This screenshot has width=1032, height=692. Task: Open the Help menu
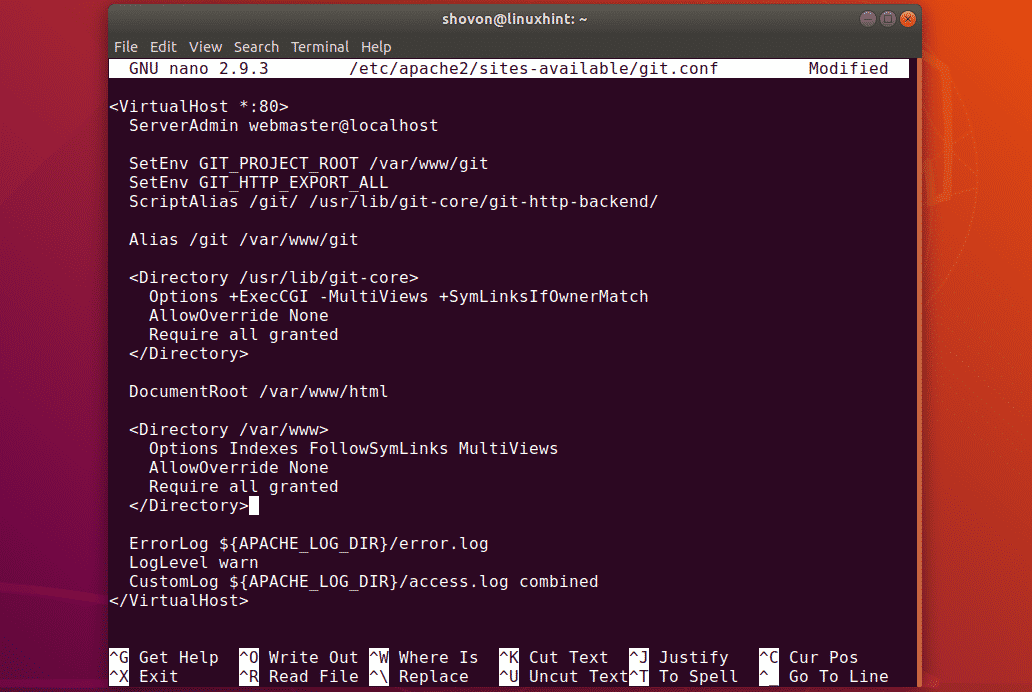(376, 47)
